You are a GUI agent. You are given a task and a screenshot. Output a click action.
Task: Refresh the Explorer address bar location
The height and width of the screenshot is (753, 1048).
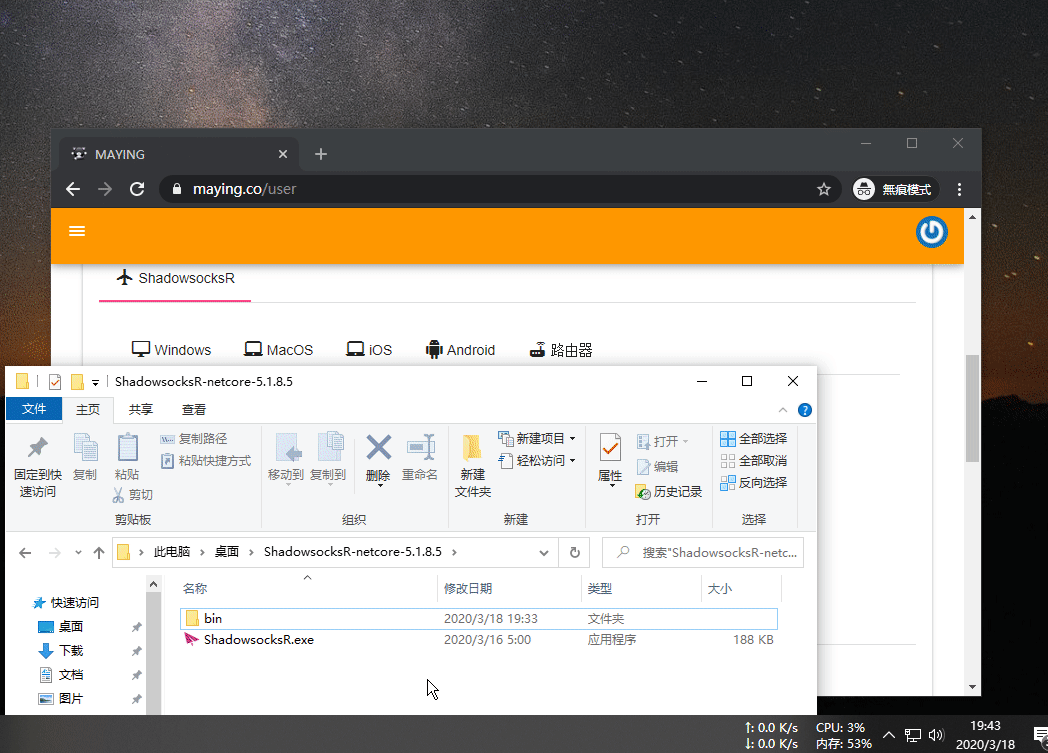coord(575,553)
